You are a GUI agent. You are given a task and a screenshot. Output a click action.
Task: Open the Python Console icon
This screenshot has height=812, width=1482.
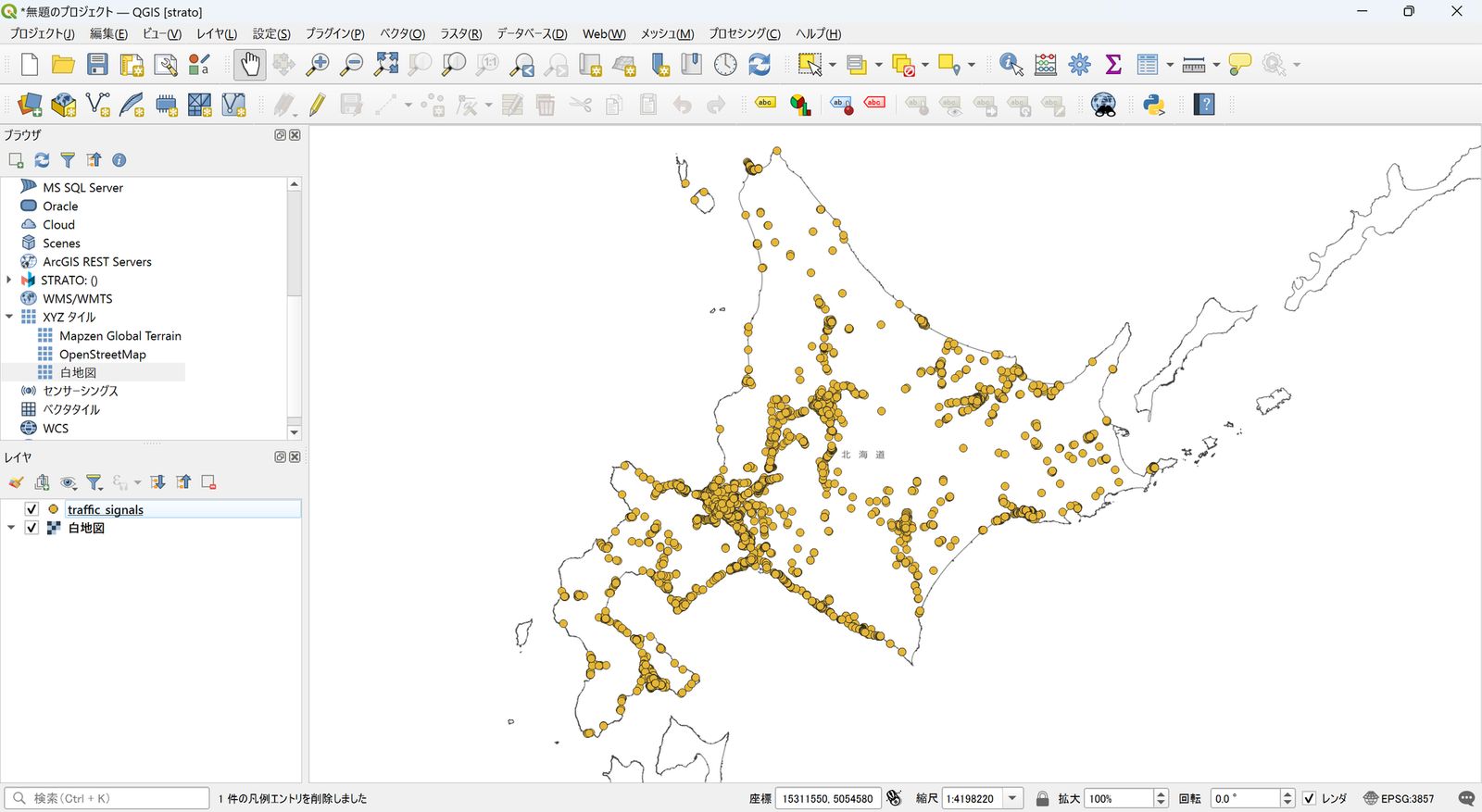1153,105
